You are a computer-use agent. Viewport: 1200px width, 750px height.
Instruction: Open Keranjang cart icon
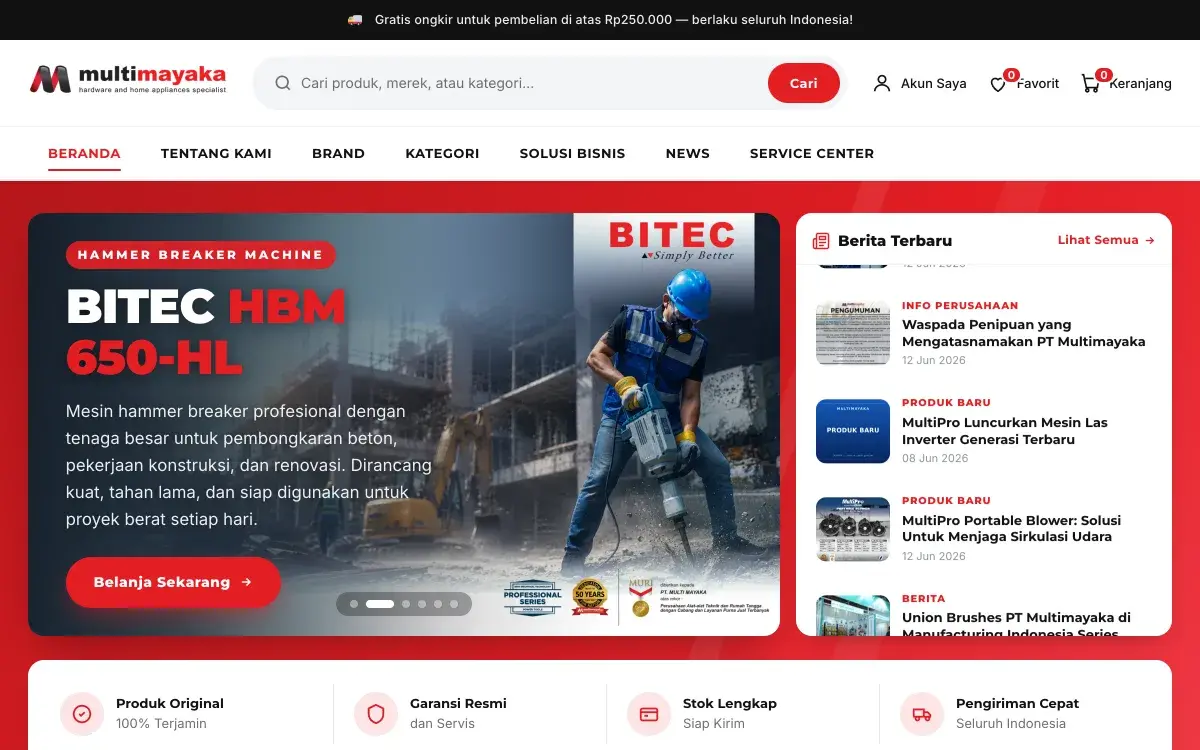(x=1090, y=84)
